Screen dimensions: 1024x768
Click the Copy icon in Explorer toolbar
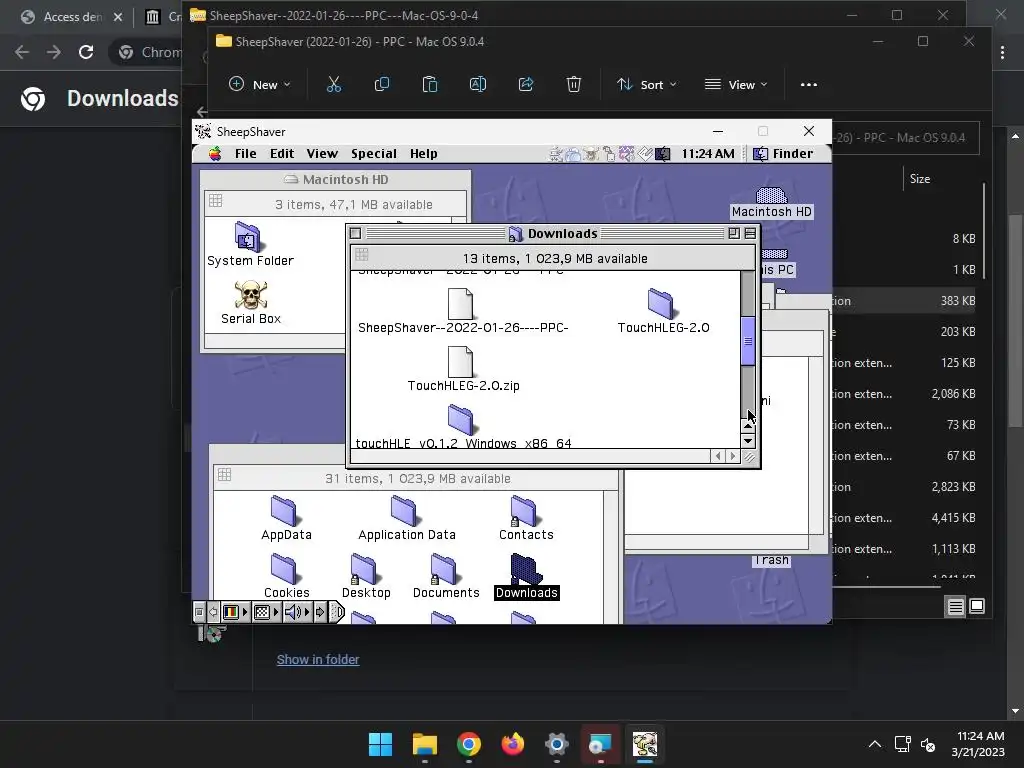[x=381, y=84]
